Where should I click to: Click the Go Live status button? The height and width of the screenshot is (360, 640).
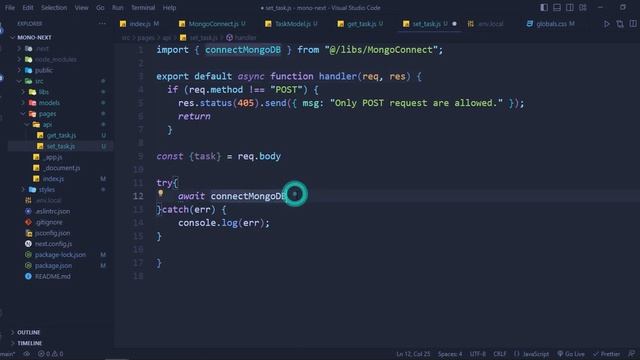tap(571, 354)
